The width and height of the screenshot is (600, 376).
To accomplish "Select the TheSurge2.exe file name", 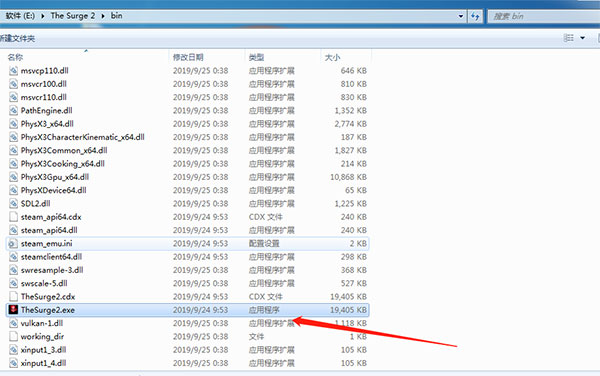I will [48, 310].
